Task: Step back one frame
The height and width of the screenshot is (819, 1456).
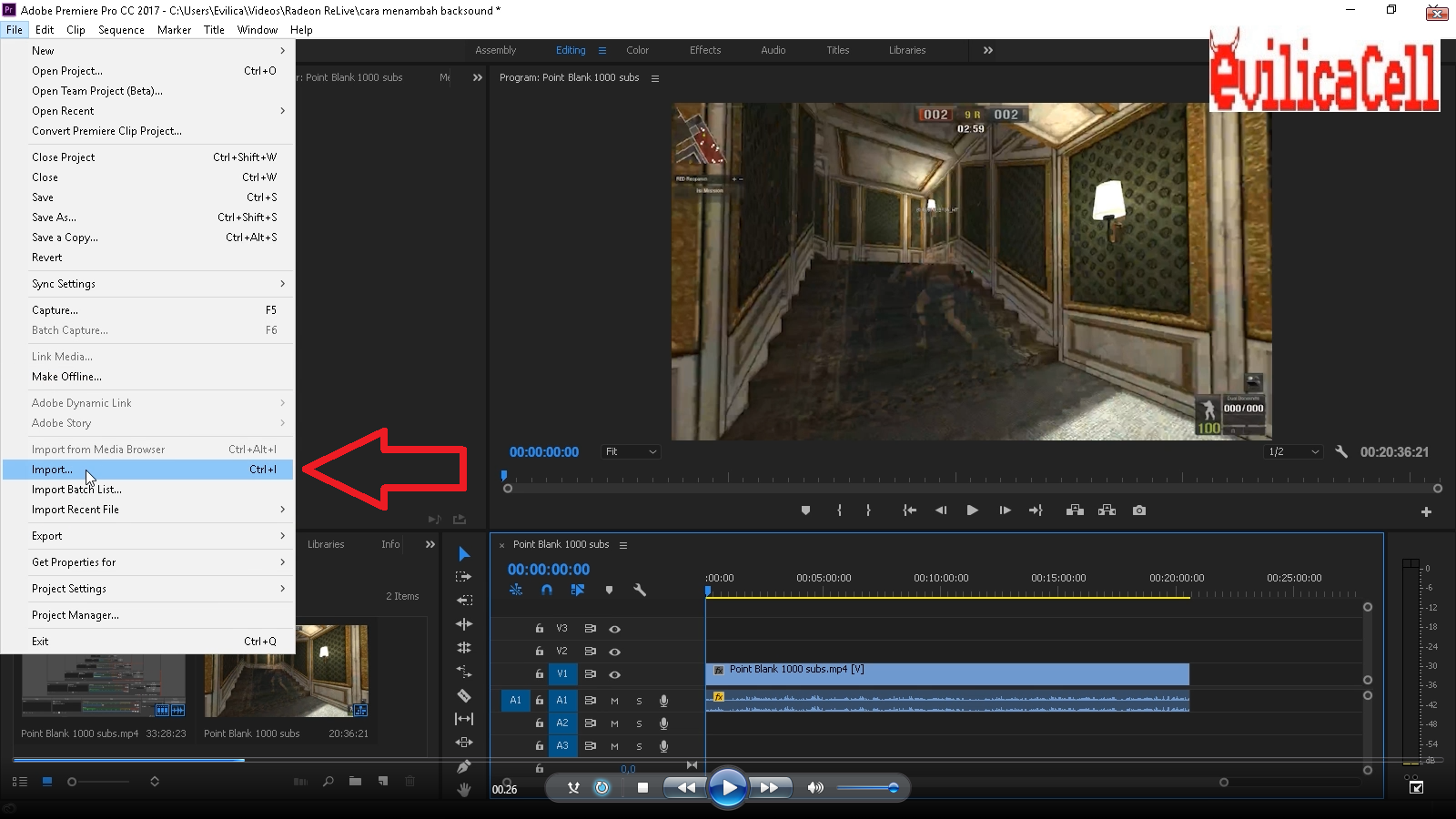Action: pos(941,511)
